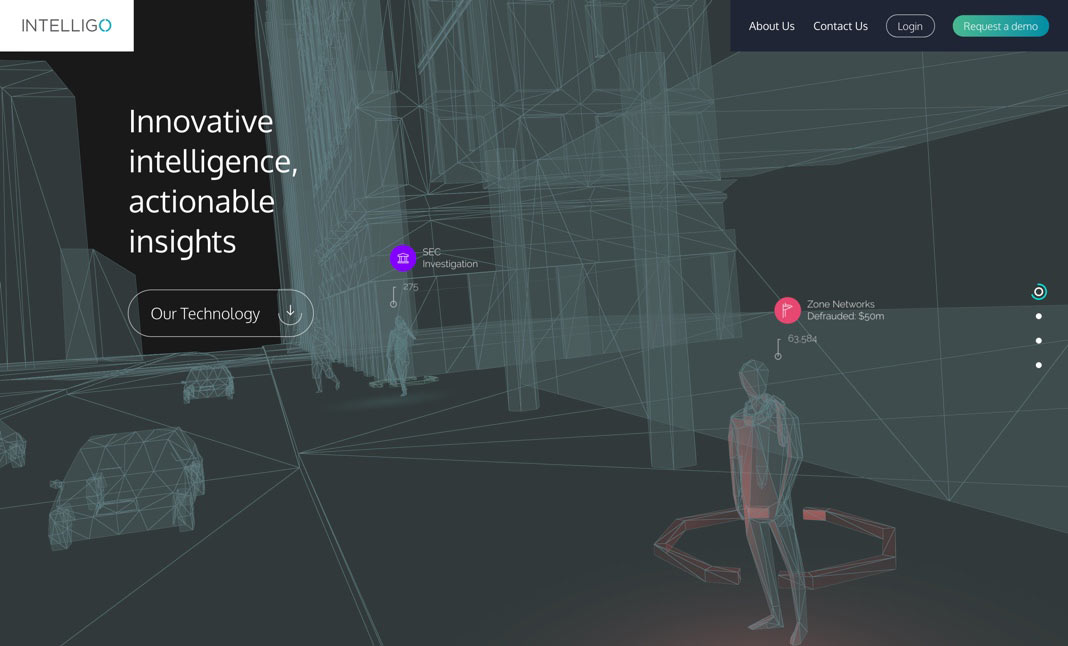This screenshot has width=1068, height=646.
Task: Click the Request a demo button
Action: [1000, 26]
